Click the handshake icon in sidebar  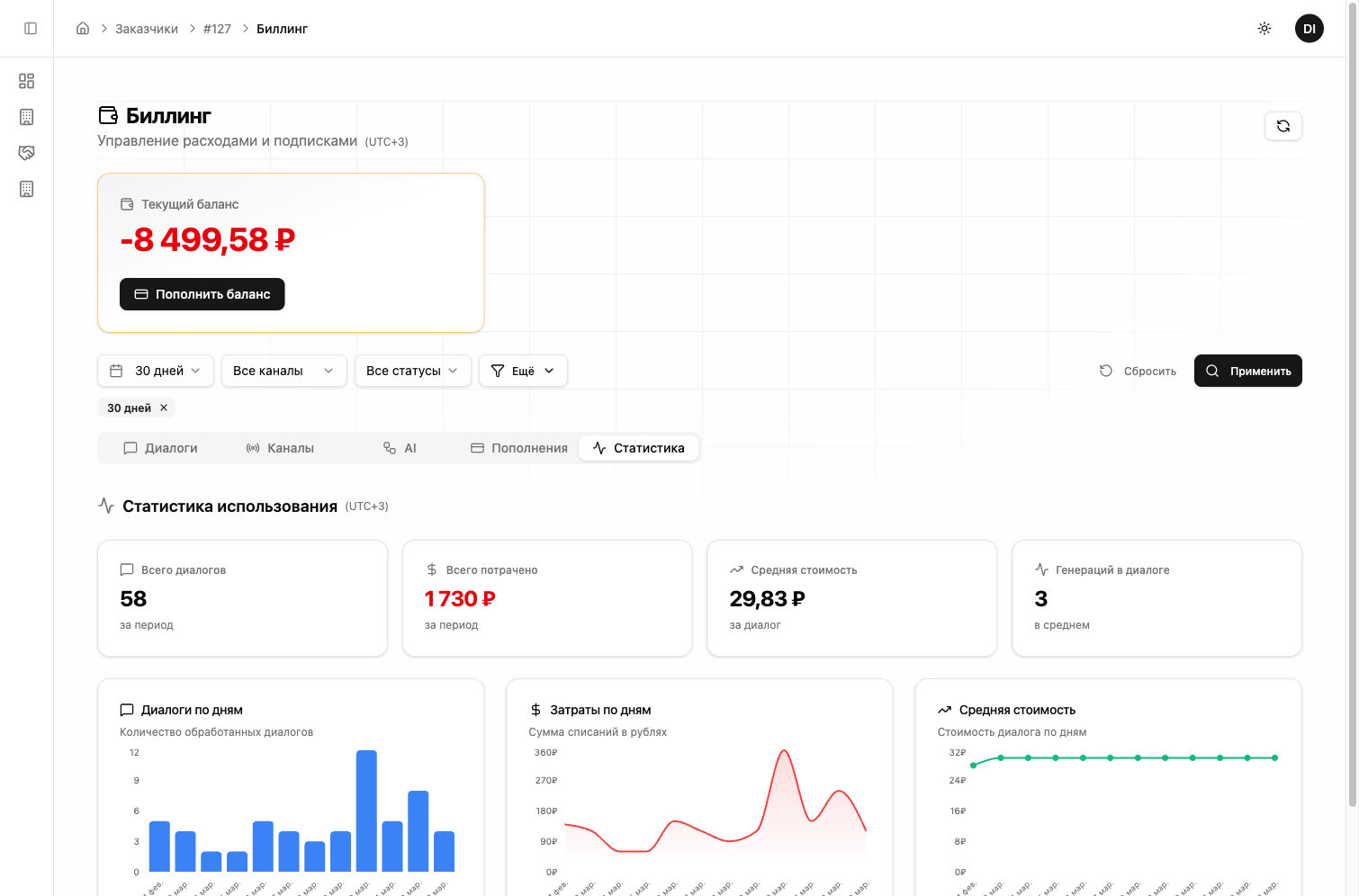pyautogui.click(x=27, y=153)
